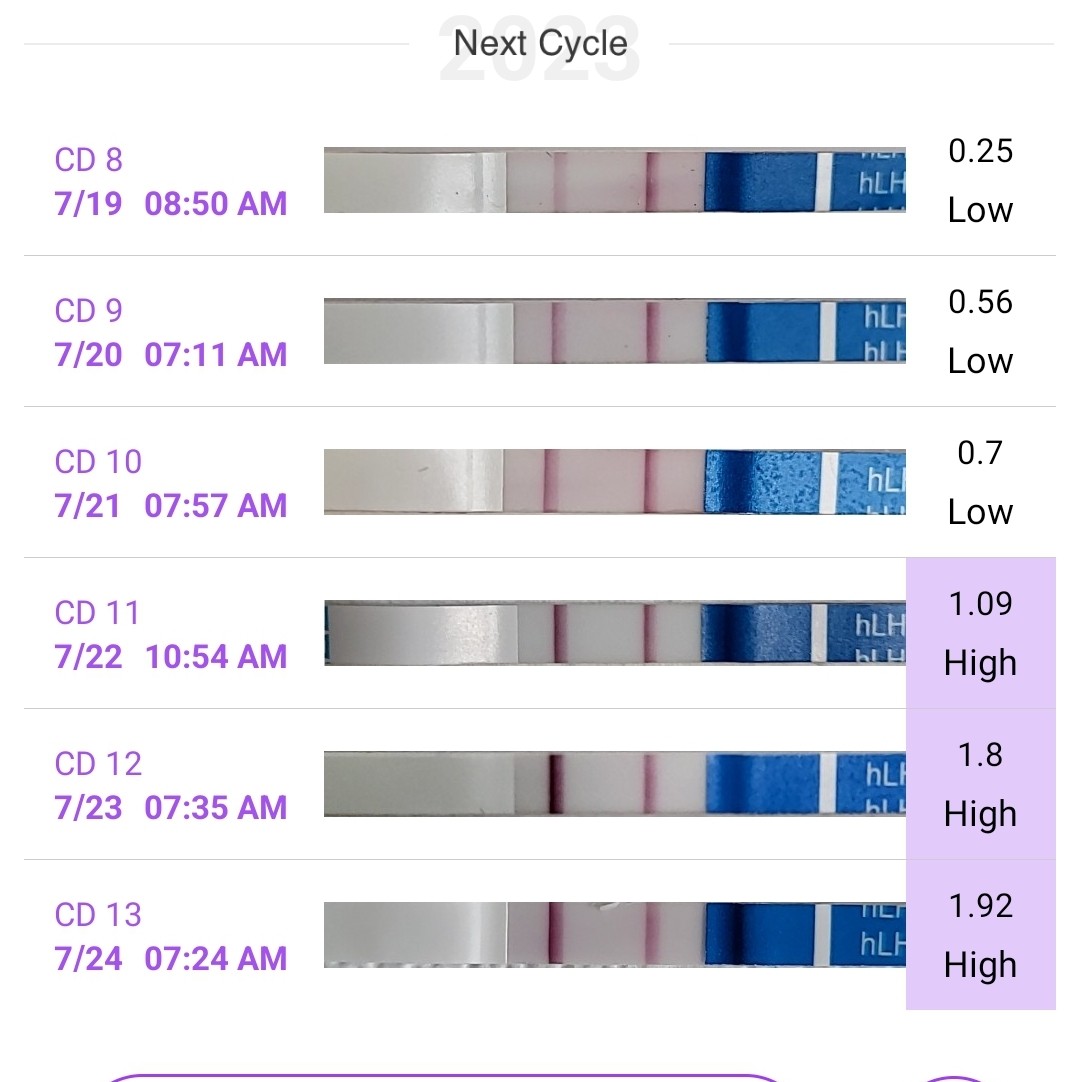Click the 7/23 07:35 AM timestamp
The image size is (1080, 1082).
coord(171,808)
